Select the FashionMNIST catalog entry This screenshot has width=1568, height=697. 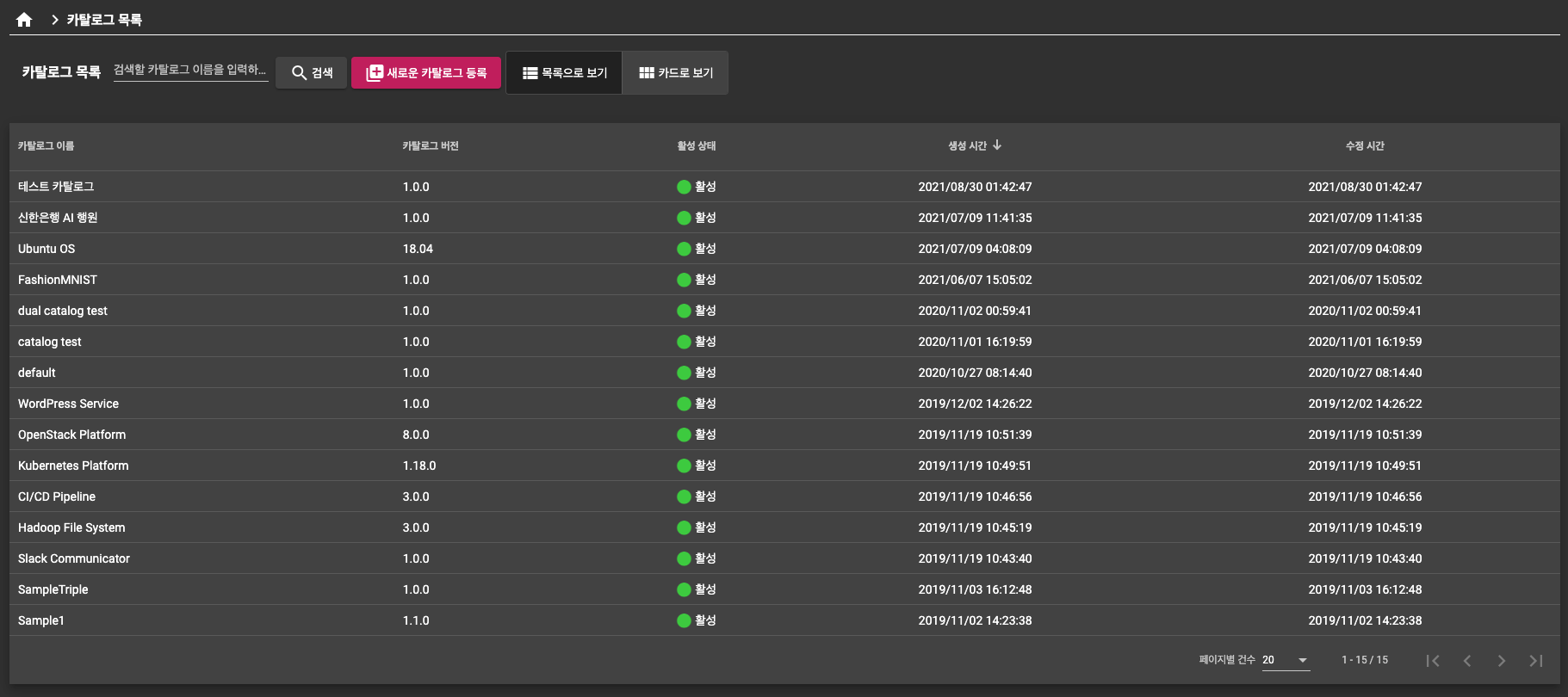(58, 280)
